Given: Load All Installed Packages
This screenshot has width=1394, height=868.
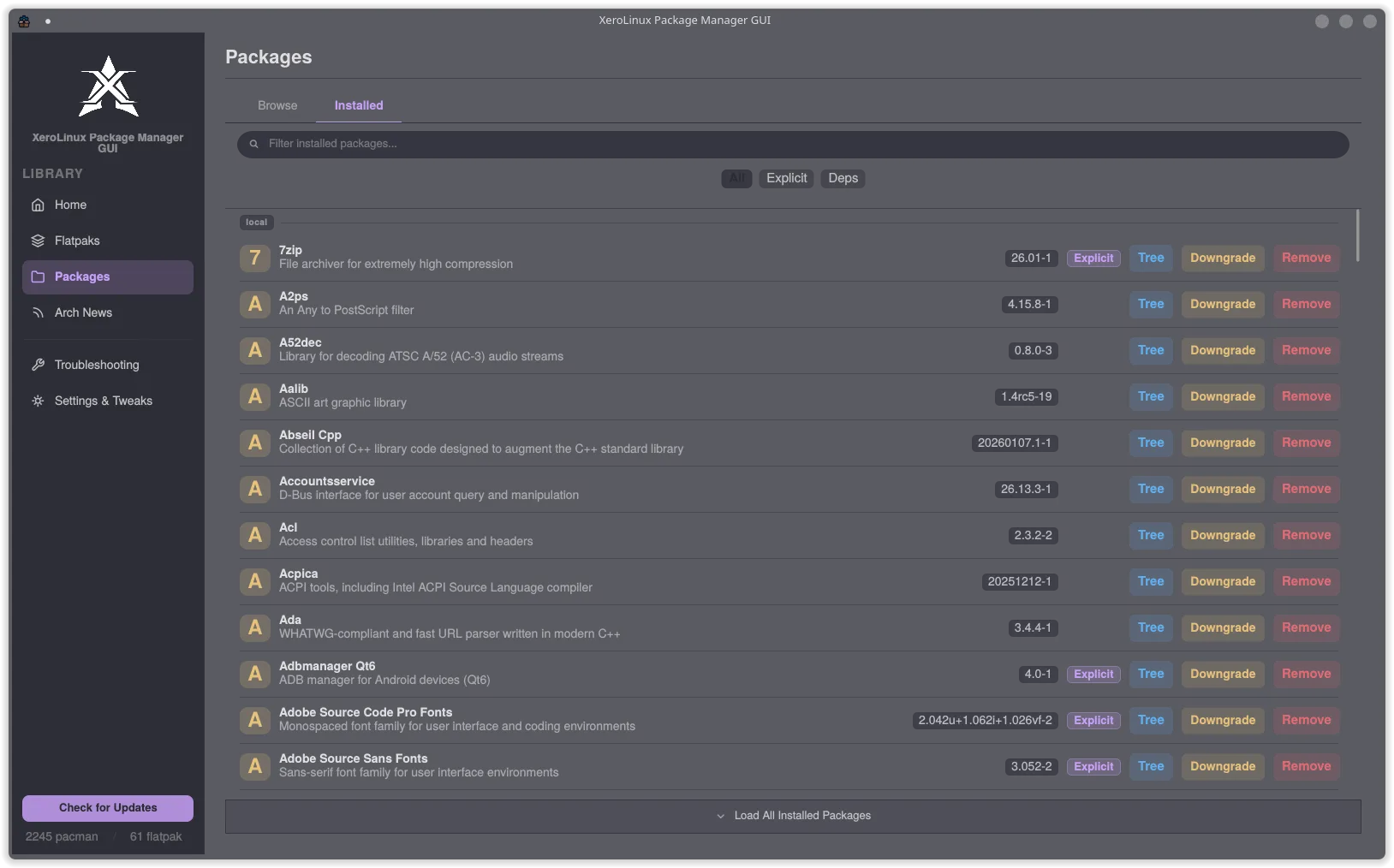Looking at the screenshot, I should tap(793, 816).
